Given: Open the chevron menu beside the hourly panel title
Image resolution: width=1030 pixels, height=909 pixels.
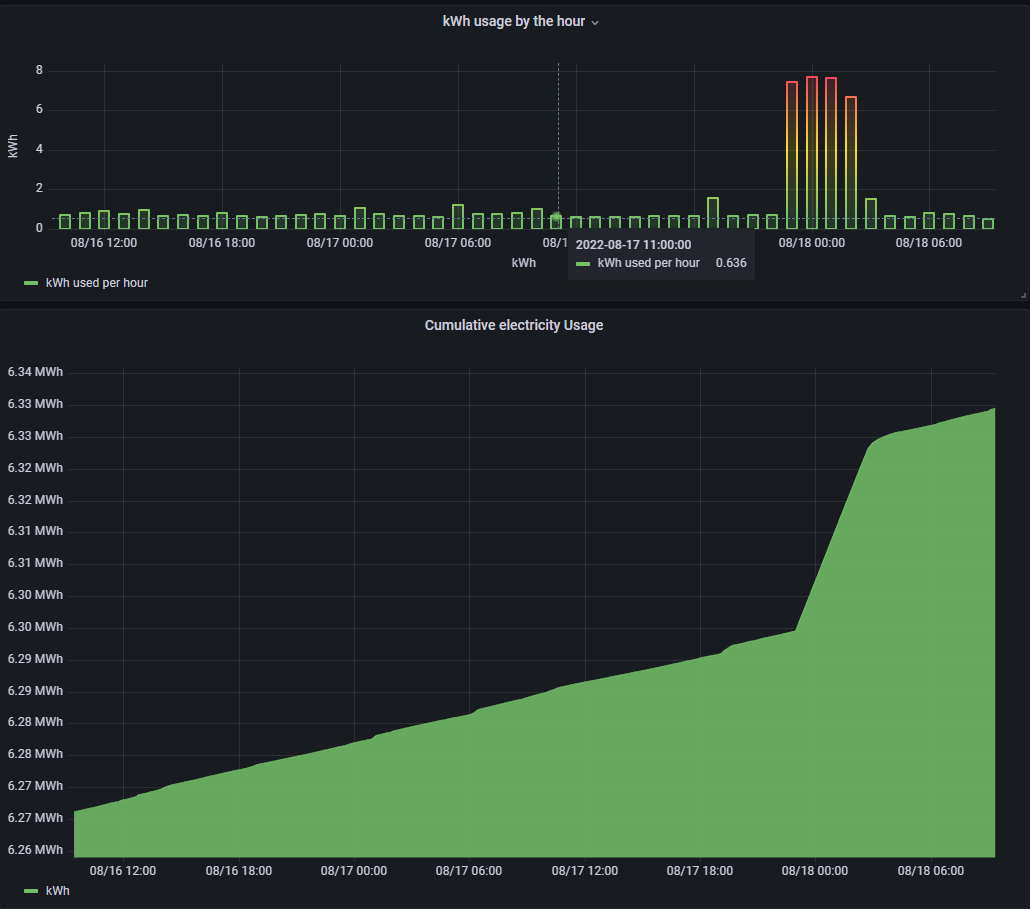Looking at the screenshot, I should click(x=595, y=22).
